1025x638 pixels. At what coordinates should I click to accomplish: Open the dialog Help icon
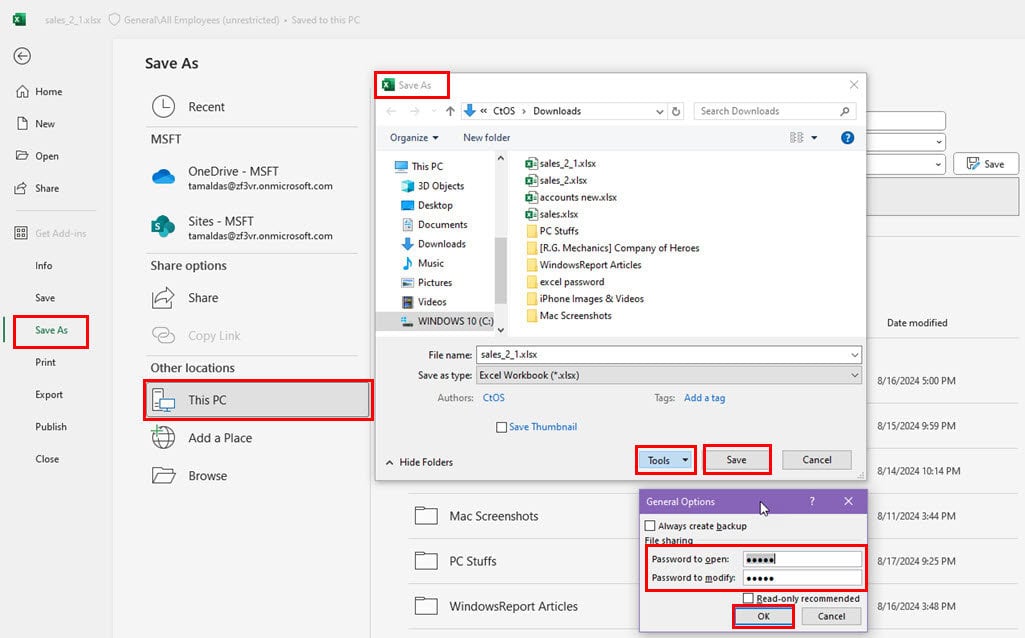(847, 137)
